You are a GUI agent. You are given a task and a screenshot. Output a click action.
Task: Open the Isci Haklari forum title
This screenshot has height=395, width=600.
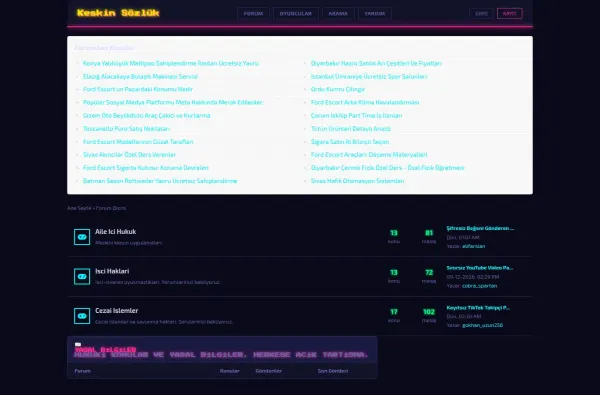click(x=112, y=271)
